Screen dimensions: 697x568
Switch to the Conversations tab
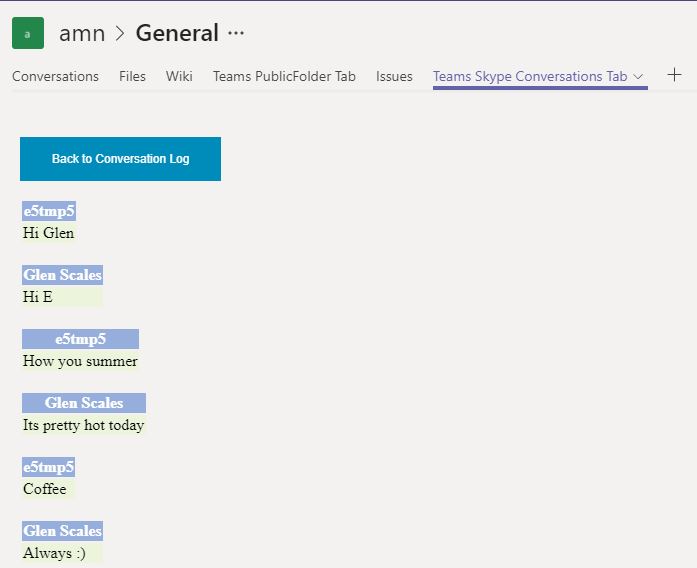click(55, 76)
